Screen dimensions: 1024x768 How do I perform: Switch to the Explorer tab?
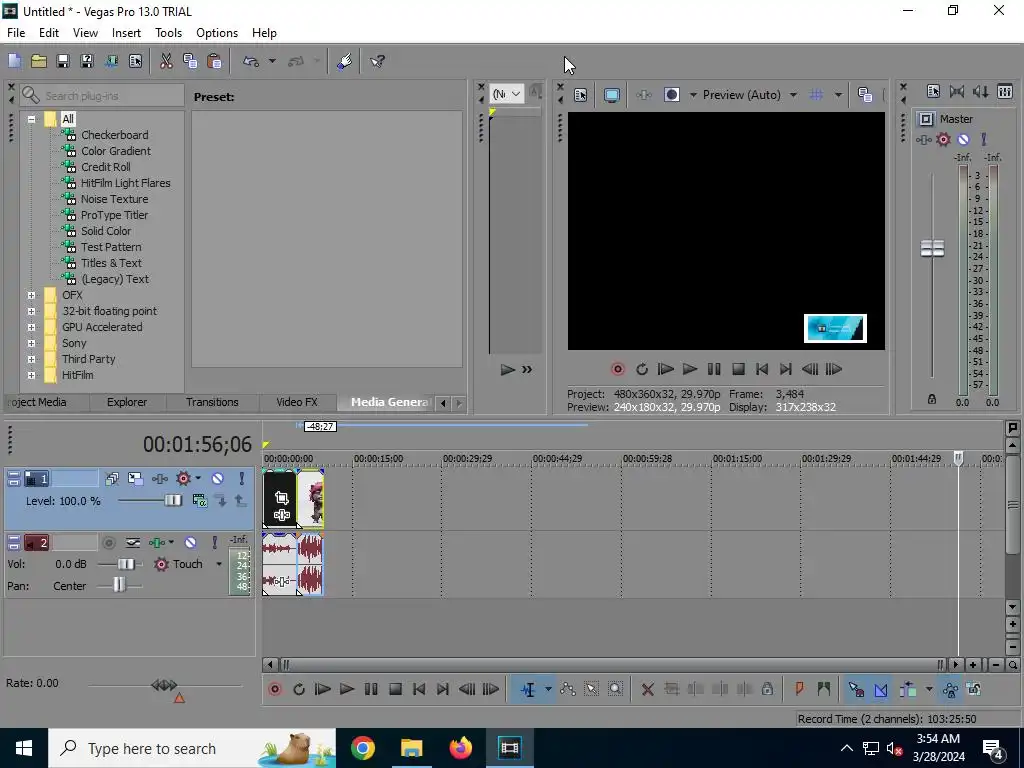pyautogui.click(x=127, y=402)
